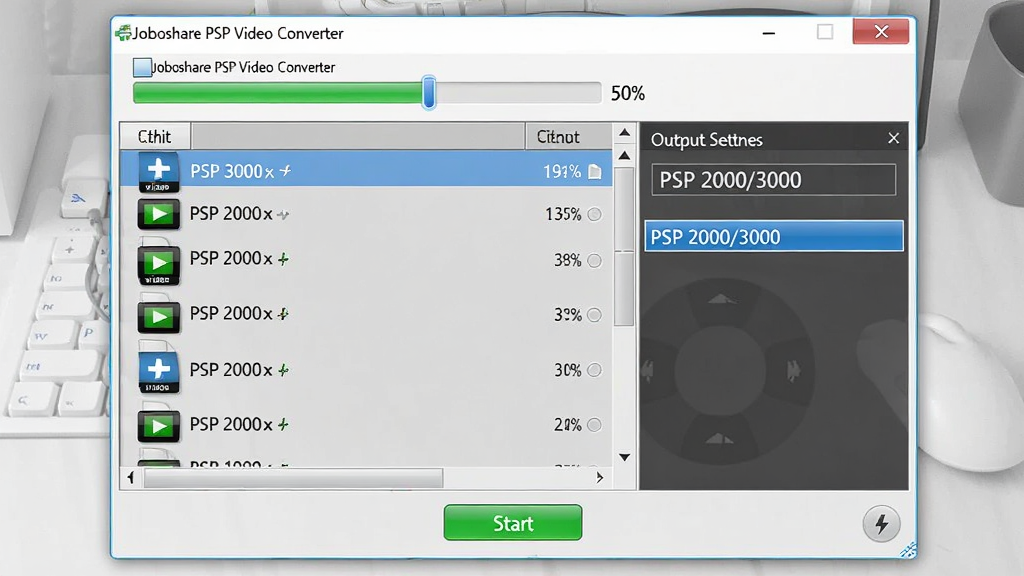Click the vertical scrollbar up arrow
Image resolution: width=1024 pixels, height=576 pixels.
point(624,155)
